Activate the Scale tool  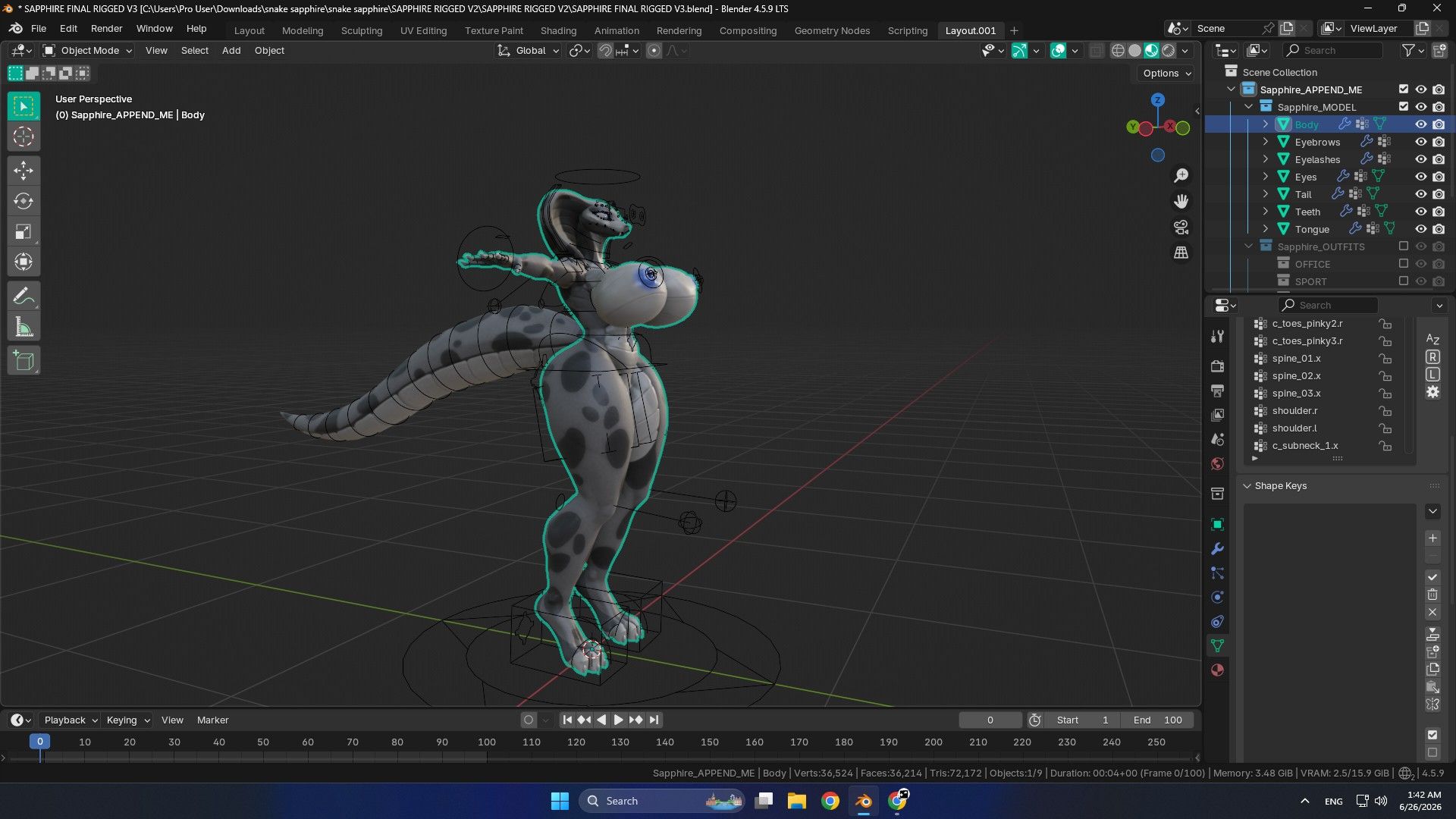[x=24, y=231]
